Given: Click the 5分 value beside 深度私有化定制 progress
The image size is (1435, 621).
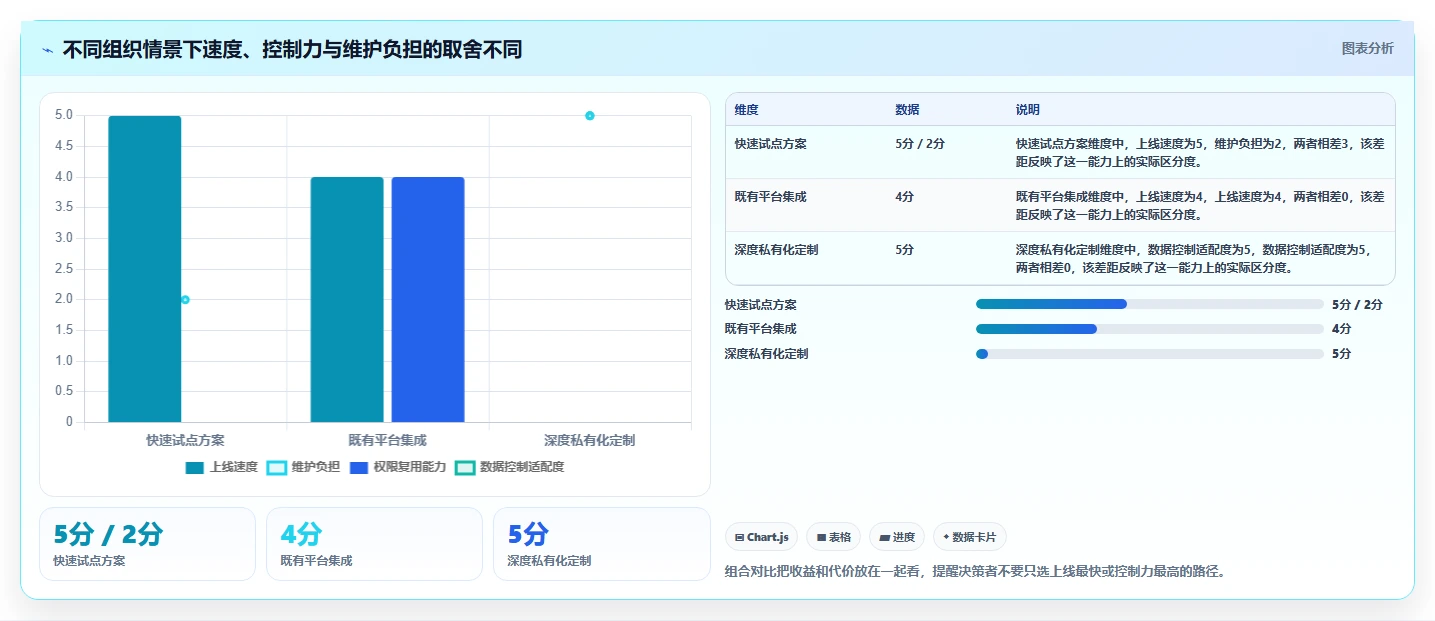Looking at the screenshot, I should click(x=1342, y=354).
